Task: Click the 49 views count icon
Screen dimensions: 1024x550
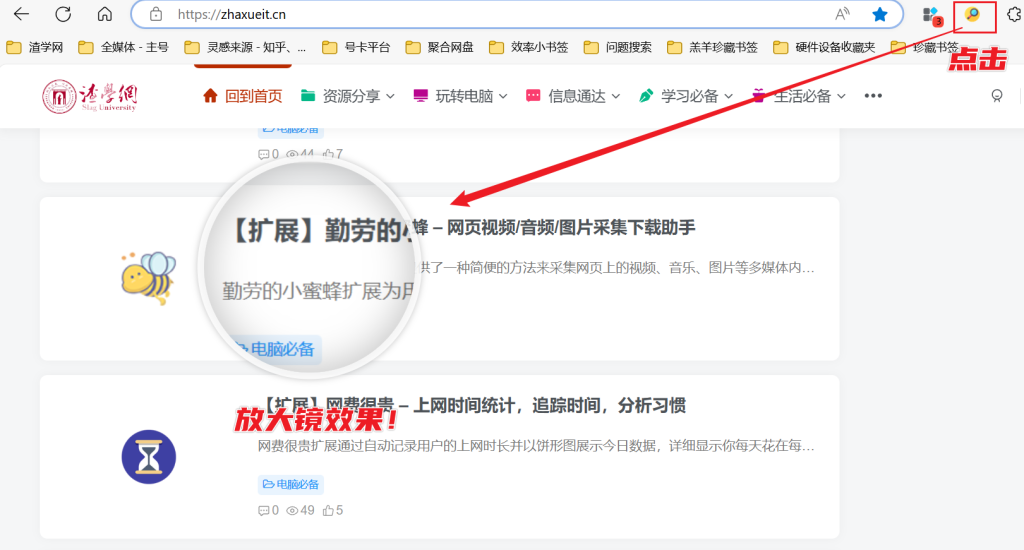Action: 300,510
